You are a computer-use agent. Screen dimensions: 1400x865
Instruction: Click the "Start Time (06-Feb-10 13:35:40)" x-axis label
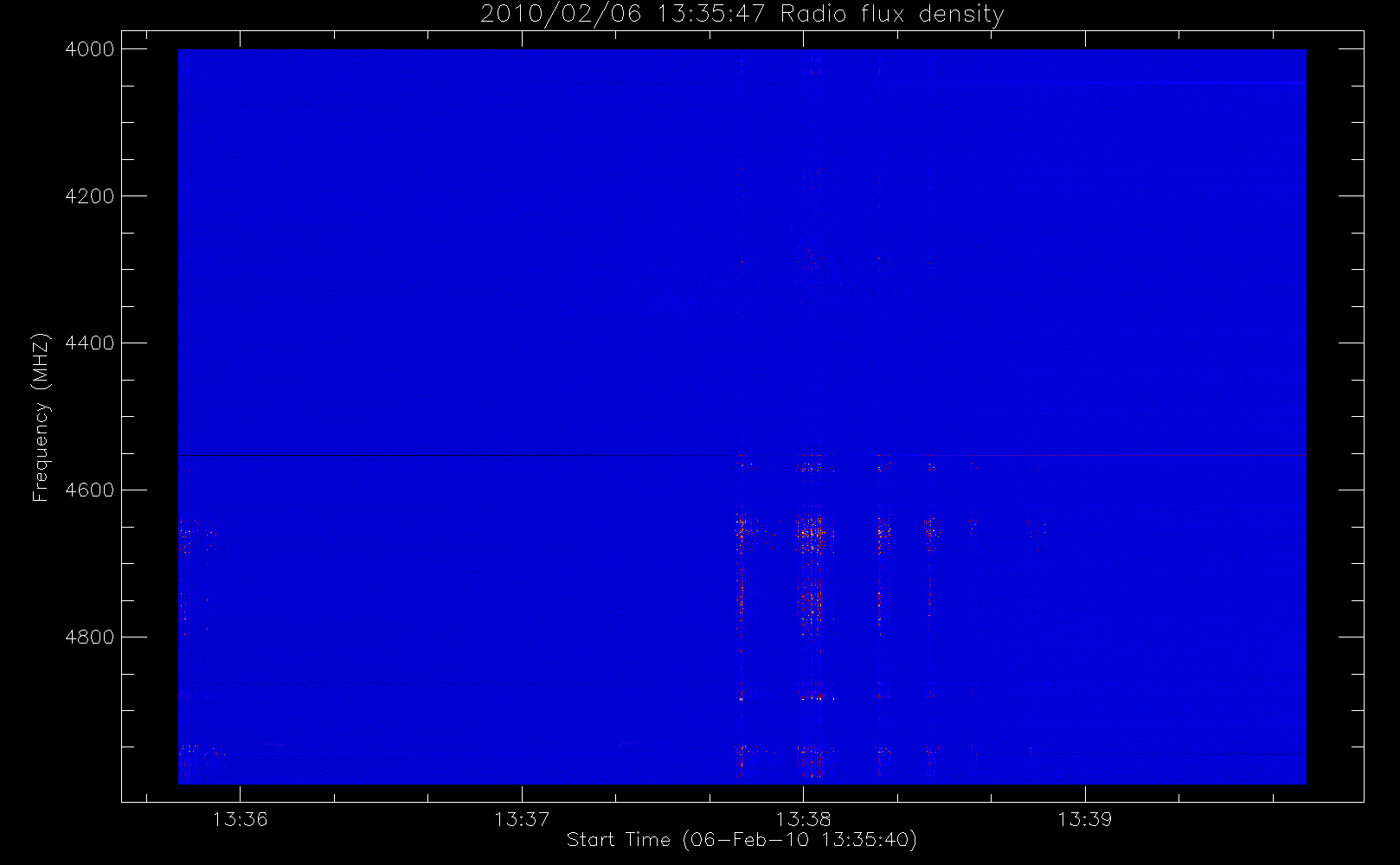coord(742,840)
